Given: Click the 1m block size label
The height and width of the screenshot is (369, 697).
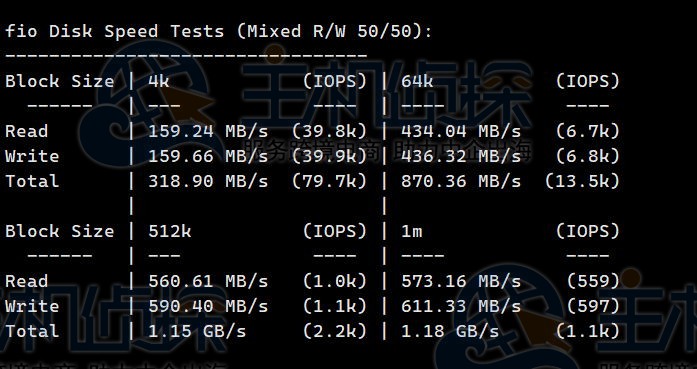Looking at the screenshot, I should [x=412, y=231].
